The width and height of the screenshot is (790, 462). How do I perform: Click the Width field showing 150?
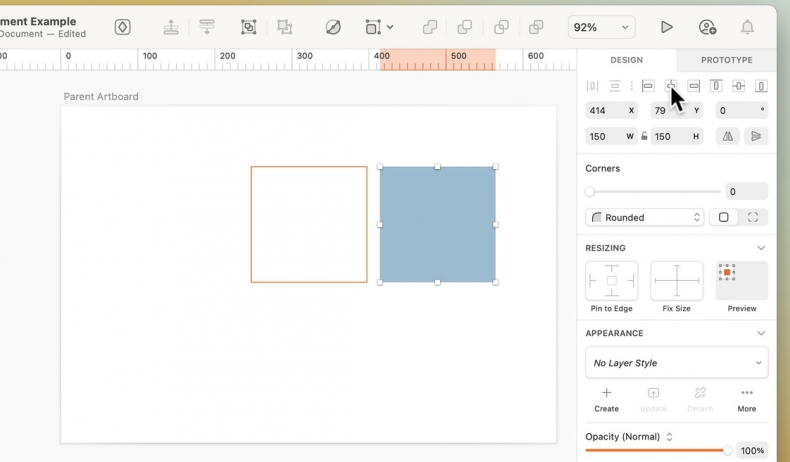pos(612,137)
